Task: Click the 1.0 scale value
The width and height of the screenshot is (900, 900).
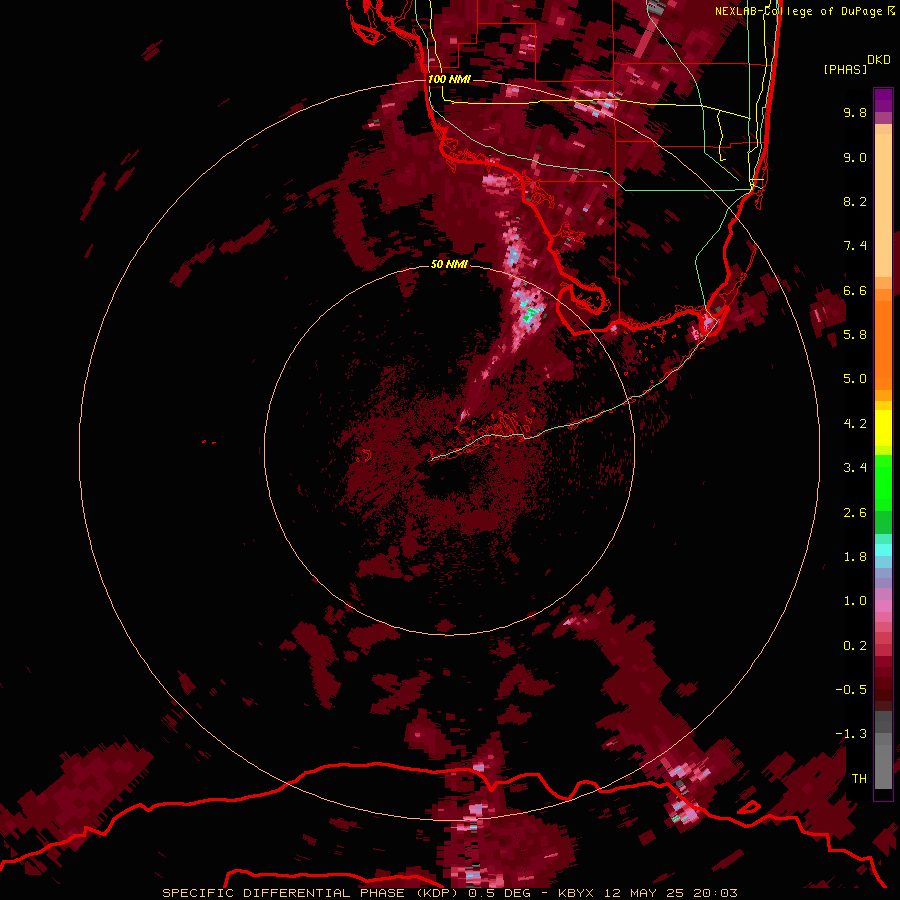Action: pos(855,601)
